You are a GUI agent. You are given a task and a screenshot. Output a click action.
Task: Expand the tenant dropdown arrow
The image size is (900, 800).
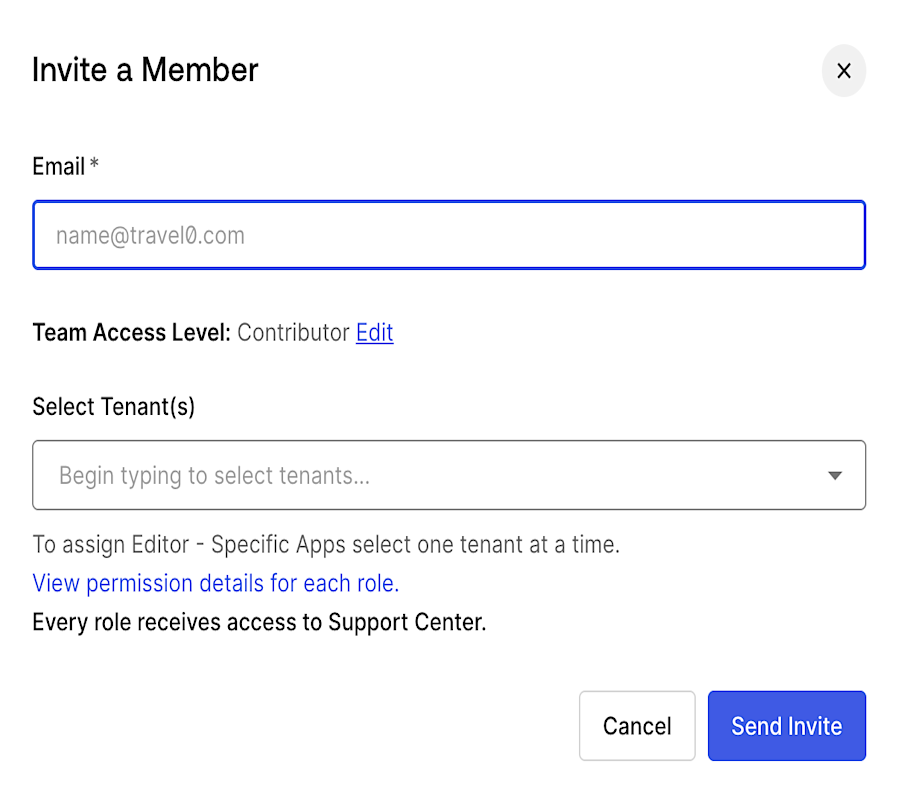coord(835,476)
